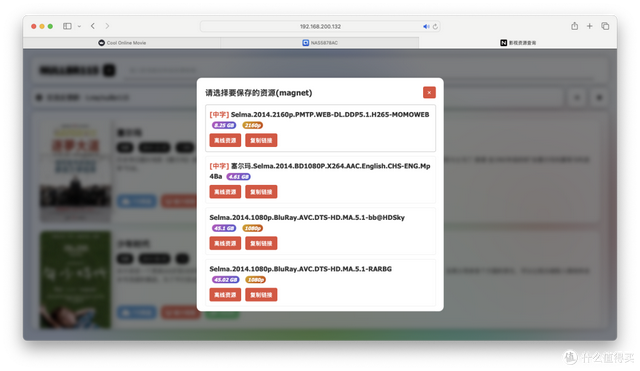Go back in Safari

tap(93, 26)
